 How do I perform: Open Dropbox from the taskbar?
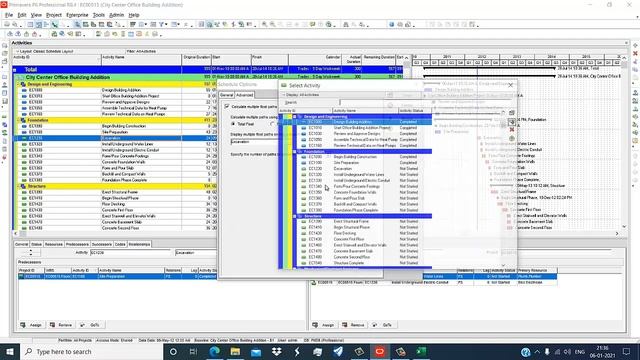point(276,351)
